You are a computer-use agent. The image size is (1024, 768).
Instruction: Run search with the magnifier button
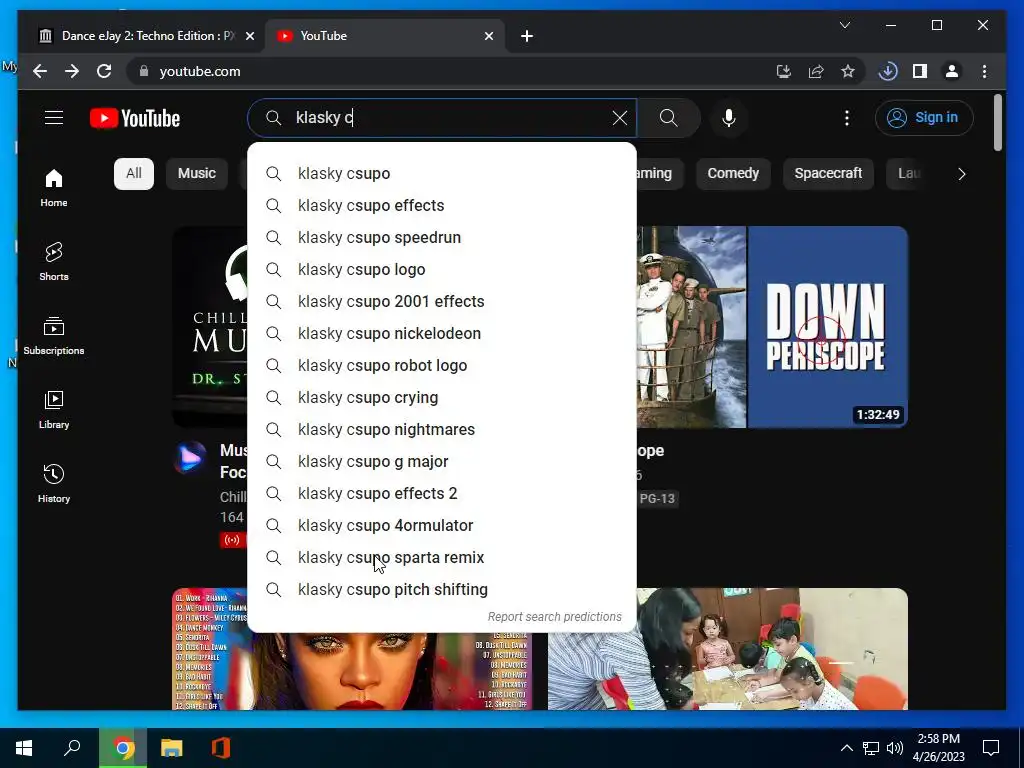coord(668,118)
